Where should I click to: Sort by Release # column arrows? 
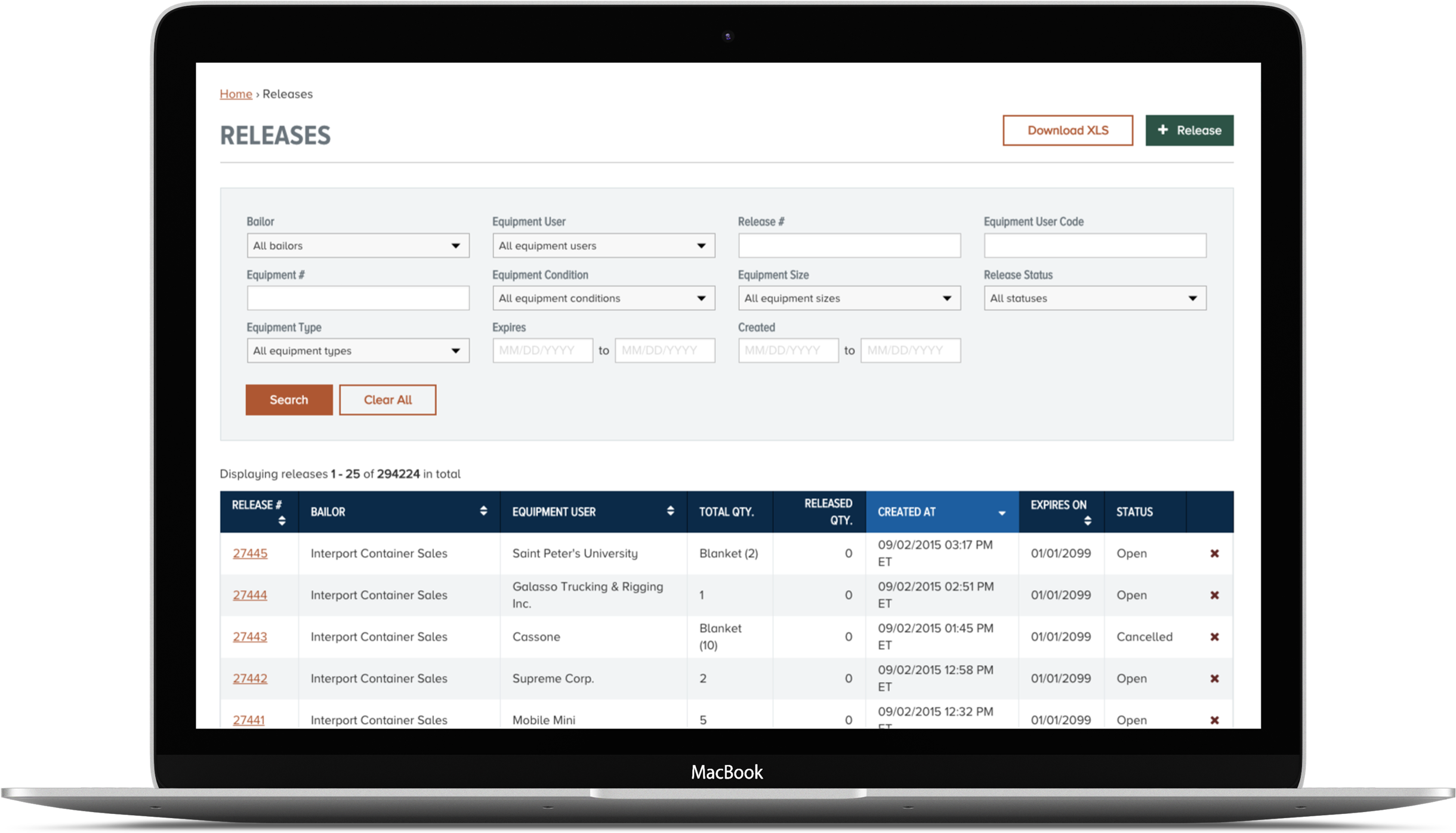282,521
